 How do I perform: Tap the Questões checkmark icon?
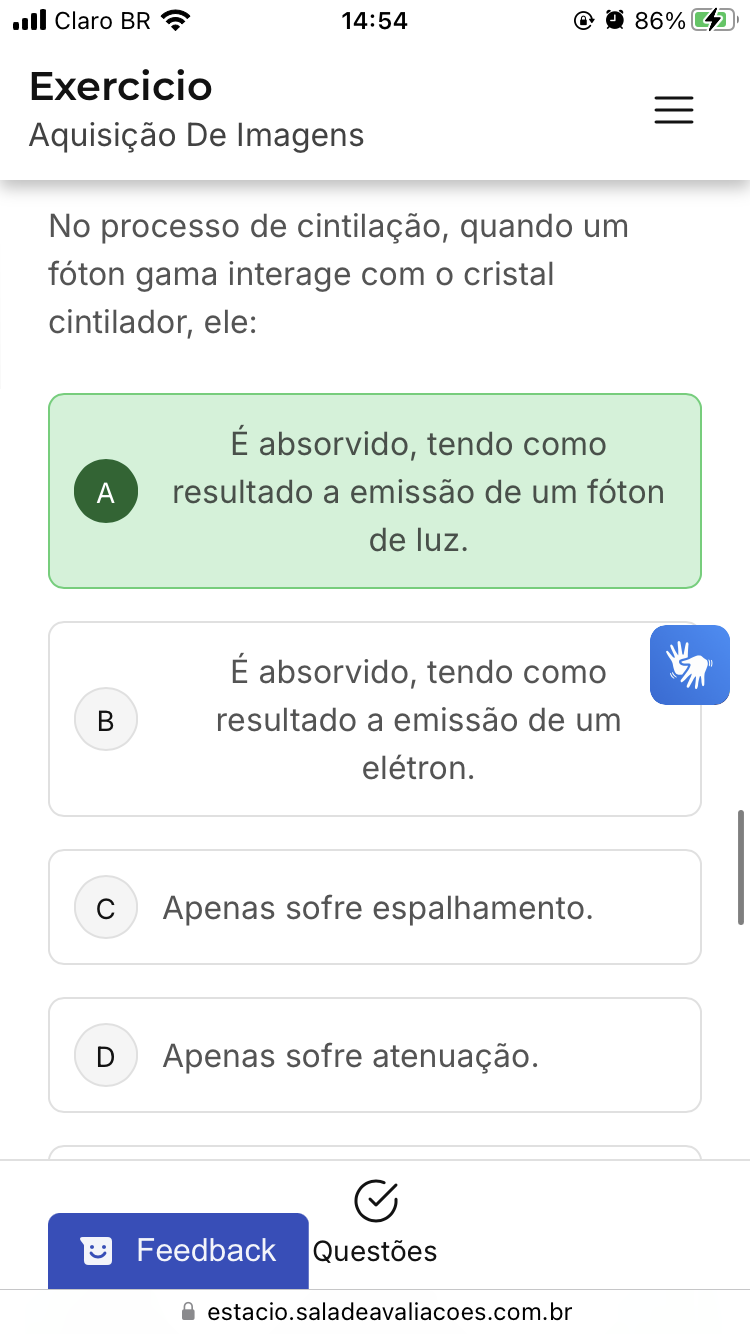(x=376, y=1202)
